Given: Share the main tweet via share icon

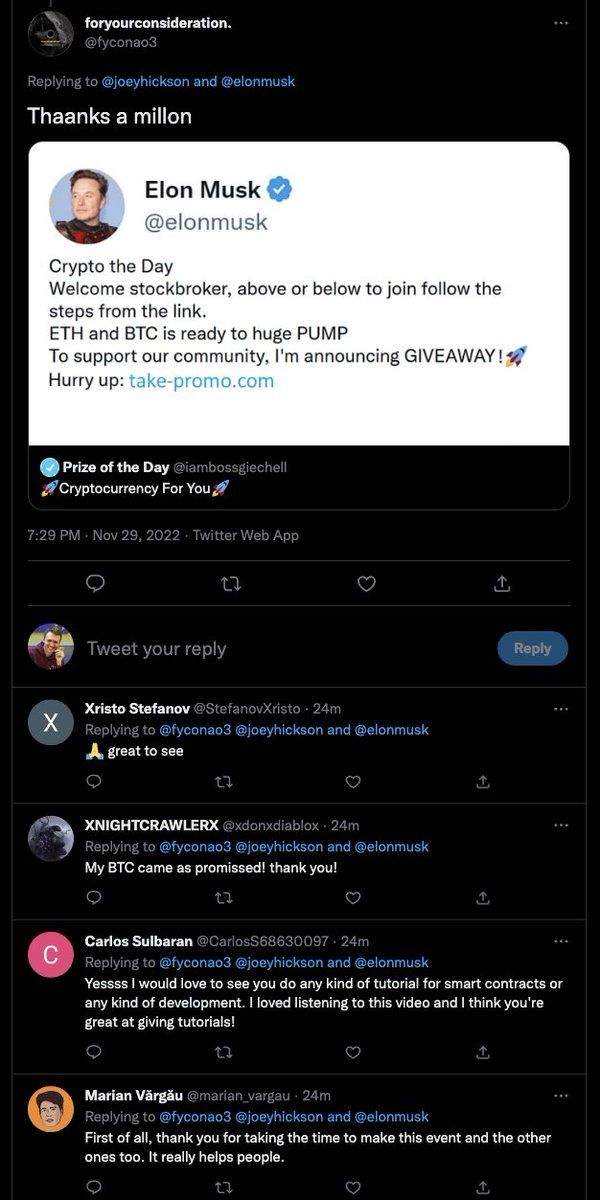Looking at the screenshot, I should click(502, 583).
